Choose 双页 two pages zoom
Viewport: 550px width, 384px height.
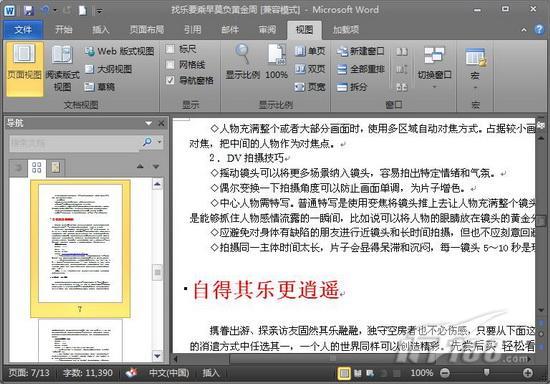(x=310, y=69)
